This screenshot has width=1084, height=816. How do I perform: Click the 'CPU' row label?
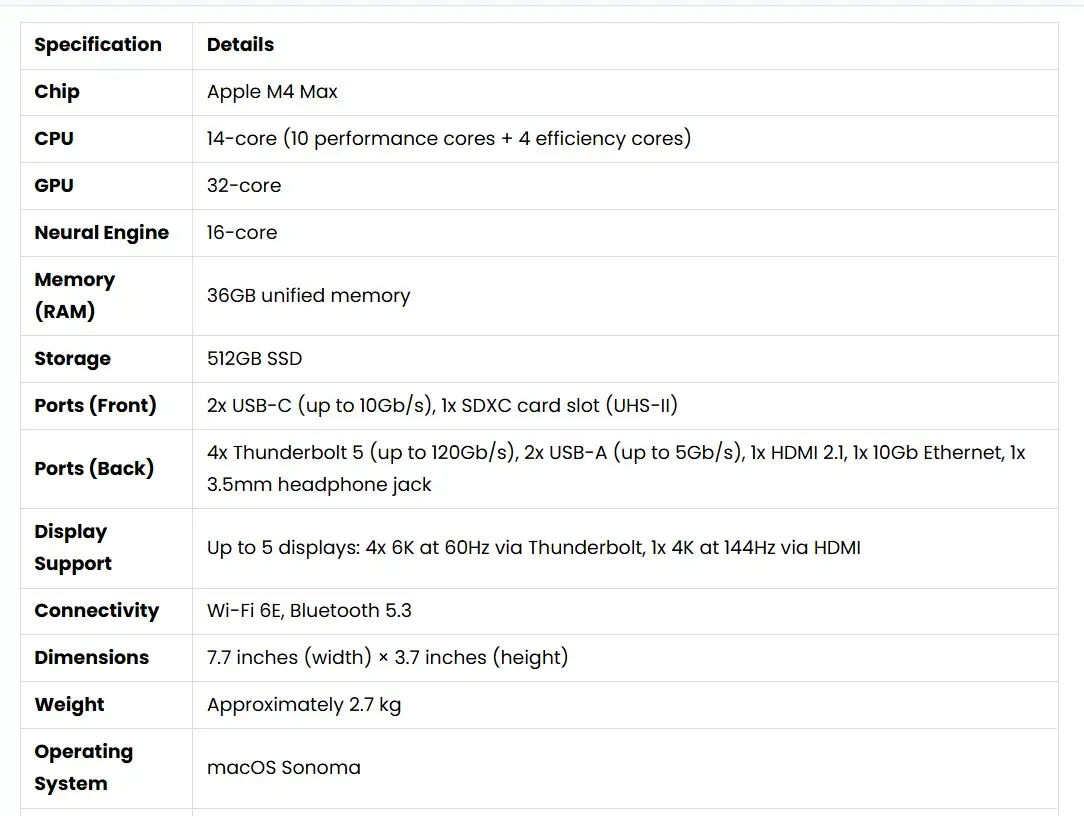(x=54, y=139)
